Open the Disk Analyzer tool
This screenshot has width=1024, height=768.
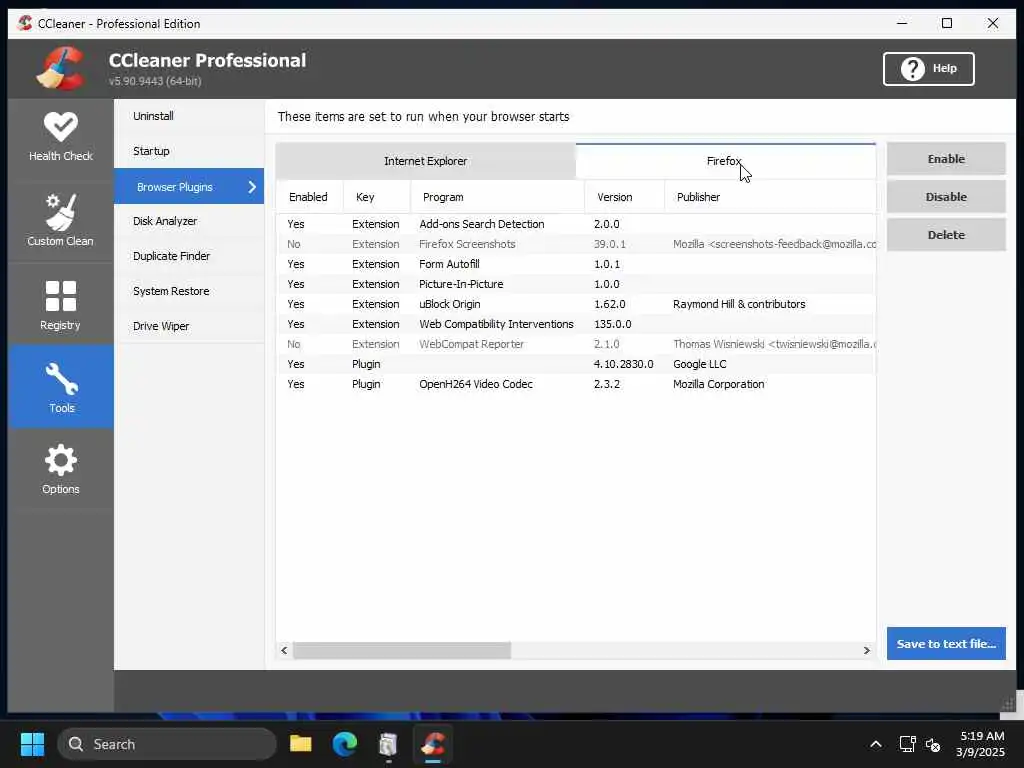[x=189, y=221]
